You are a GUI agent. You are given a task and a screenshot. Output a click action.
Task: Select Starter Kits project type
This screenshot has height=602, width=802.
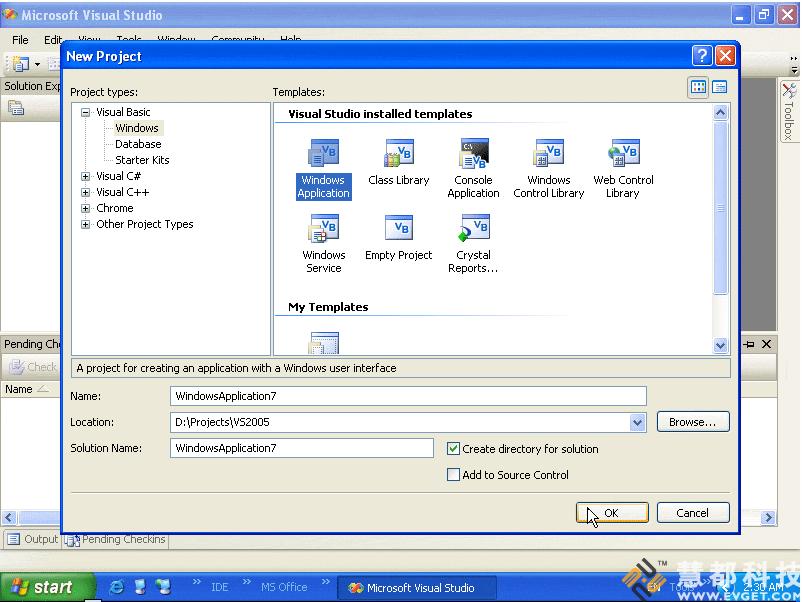click(142, 160)
